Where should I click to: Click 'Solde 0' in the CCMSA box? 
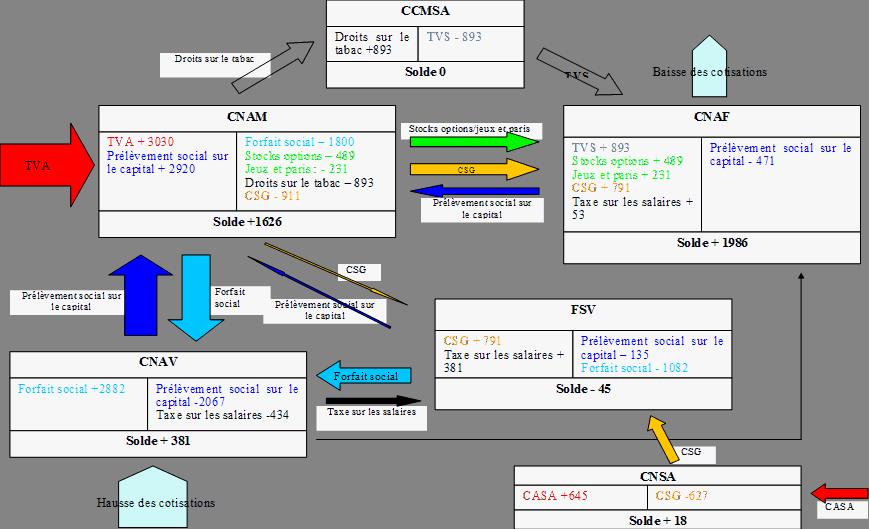pyautogui.click(x=425, y=72)
